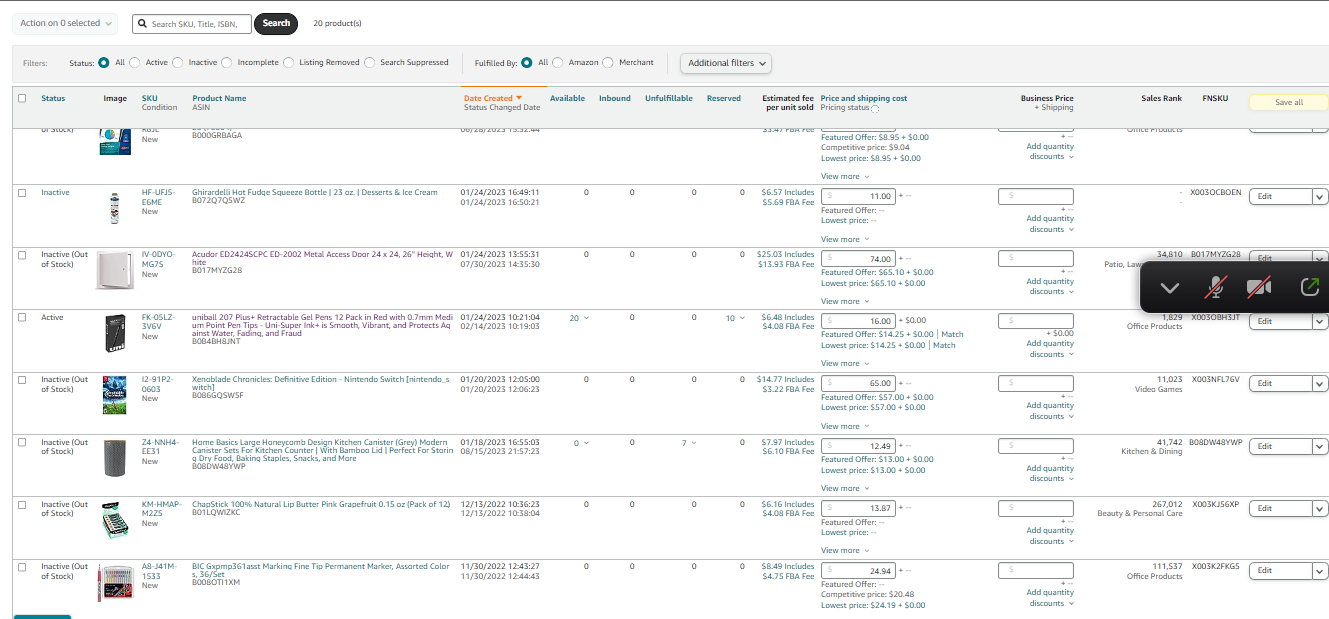
Task: Tick the select-all checkbox in table header
Action: [22, 98]
